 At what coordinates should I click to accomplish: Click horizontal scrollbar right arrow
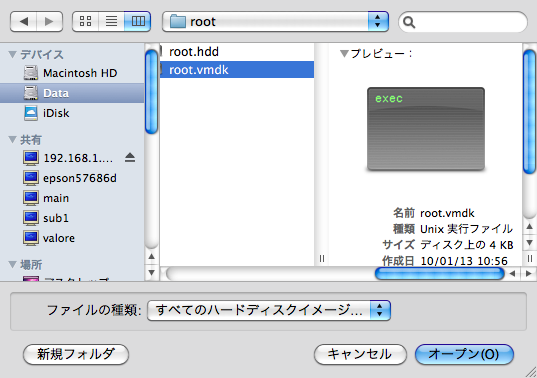tap(528, 274)
